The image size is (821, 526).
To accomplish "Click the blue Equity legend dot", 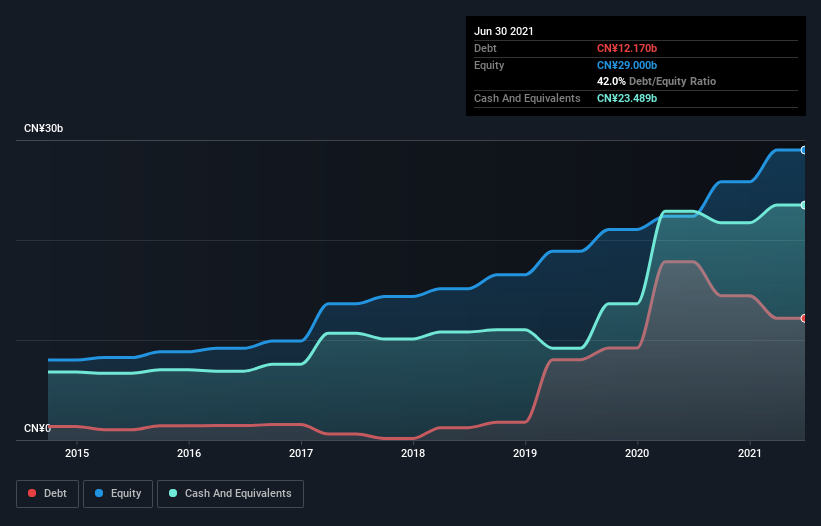I will pyautogui.click(x=99, y=493).
